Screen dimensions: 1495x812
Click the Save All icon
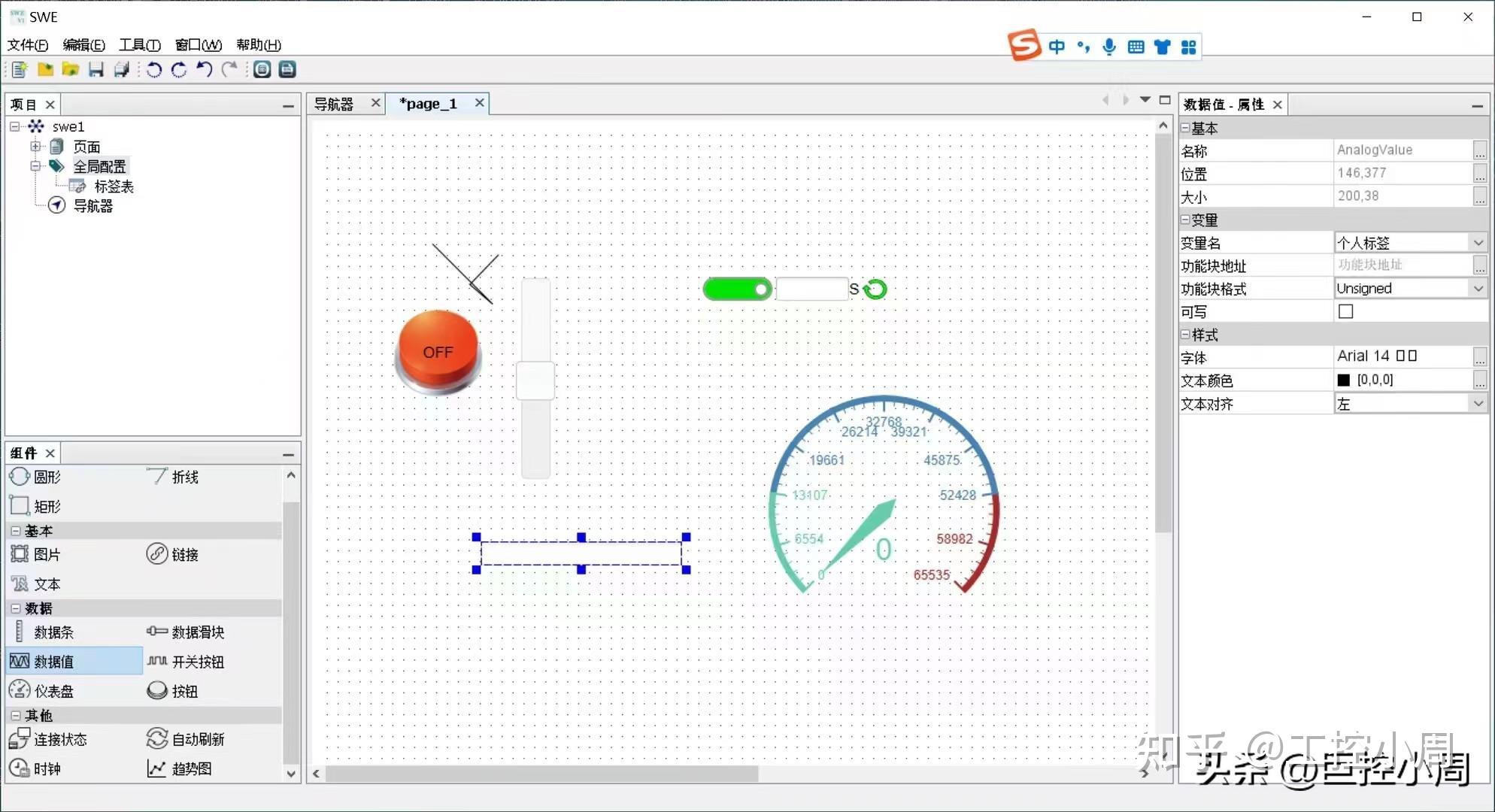[x=121, y=70]
